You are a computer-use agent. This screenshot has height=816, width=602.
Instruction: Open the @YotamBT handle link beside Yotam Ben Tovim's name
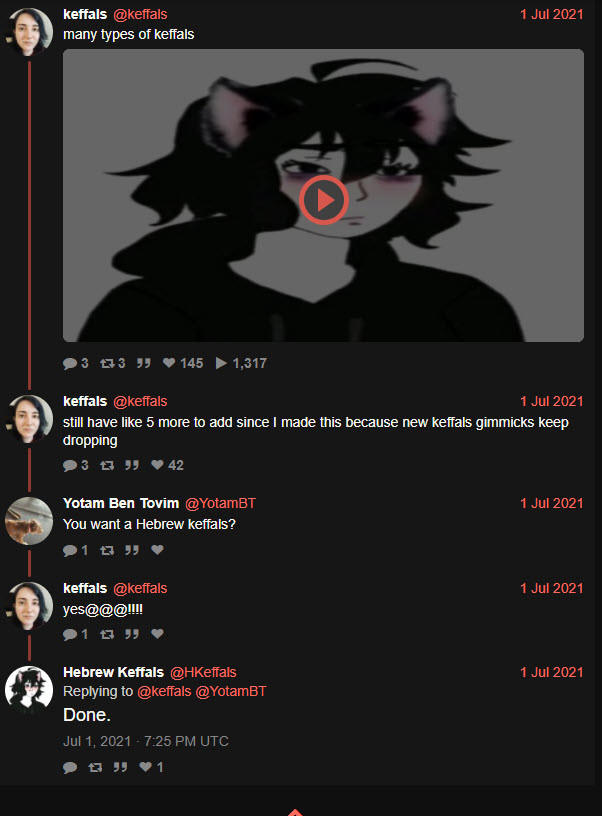[220, 503]
